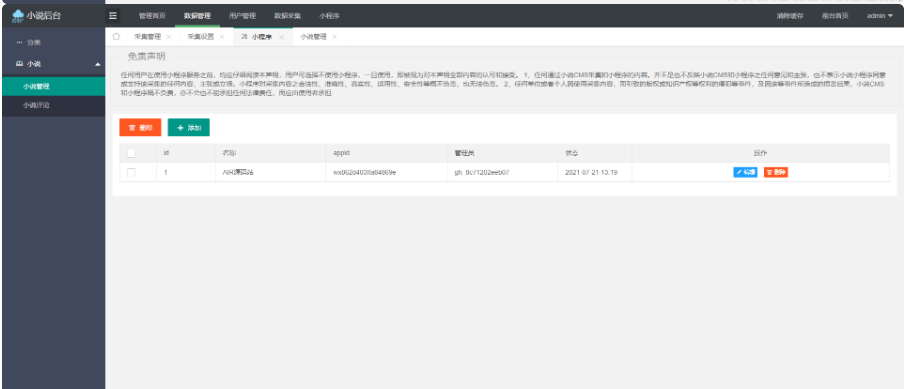The image size is (906, 389).
Task: Go to the home icon tab
Action: coord(116,36)
